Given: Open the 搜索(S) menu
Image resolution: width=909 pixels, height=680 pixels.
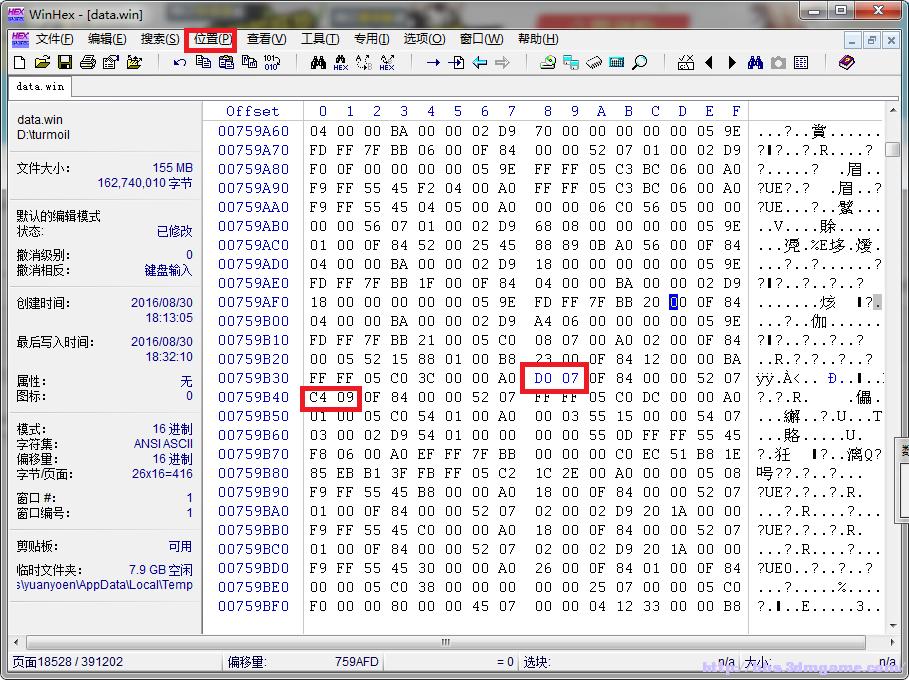Looking at the screenshot, I should [x=159, y=39].
